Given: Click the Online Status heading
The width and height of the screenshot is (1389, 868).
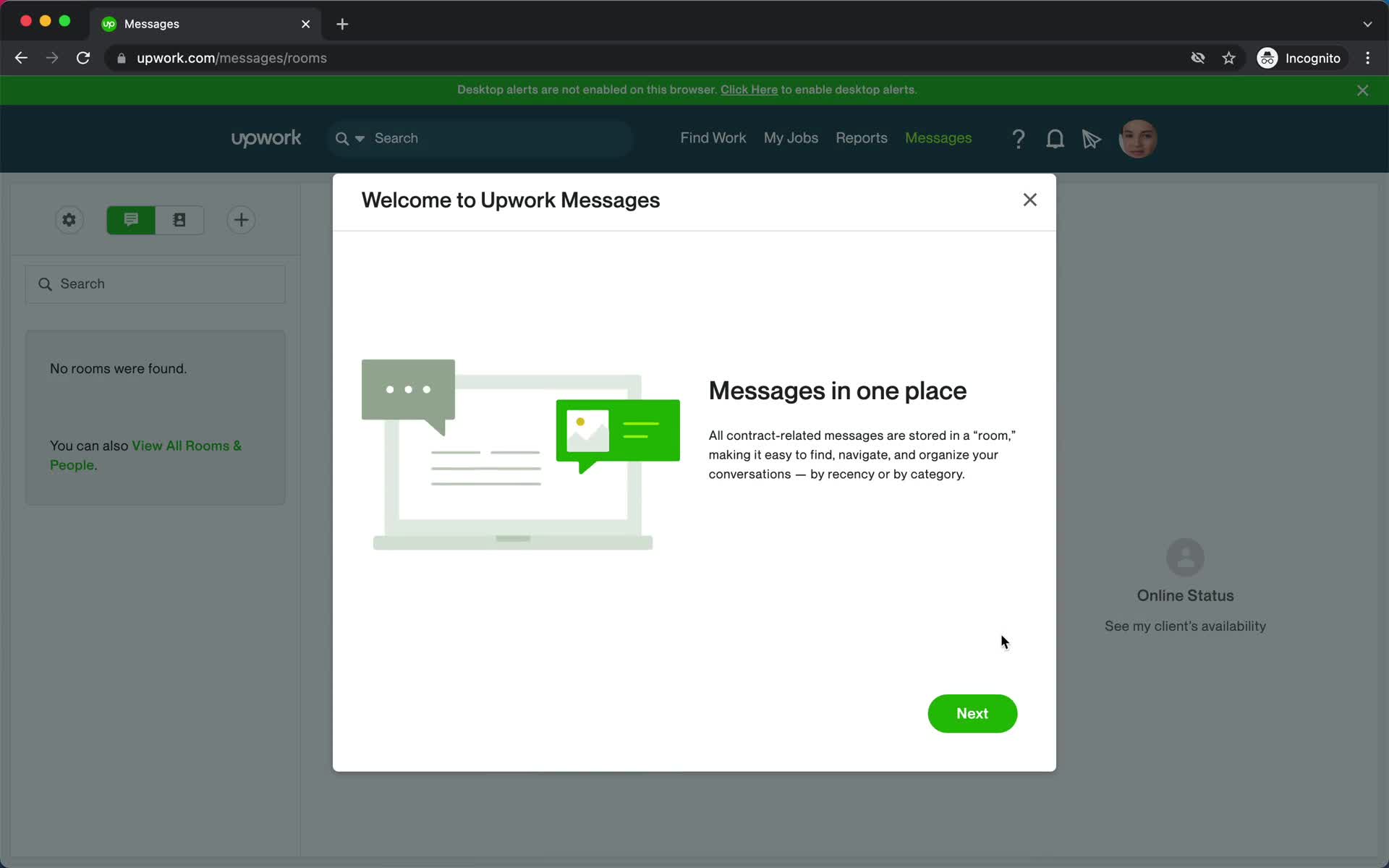Looking at the screenshot, I should pos(1185,596).
